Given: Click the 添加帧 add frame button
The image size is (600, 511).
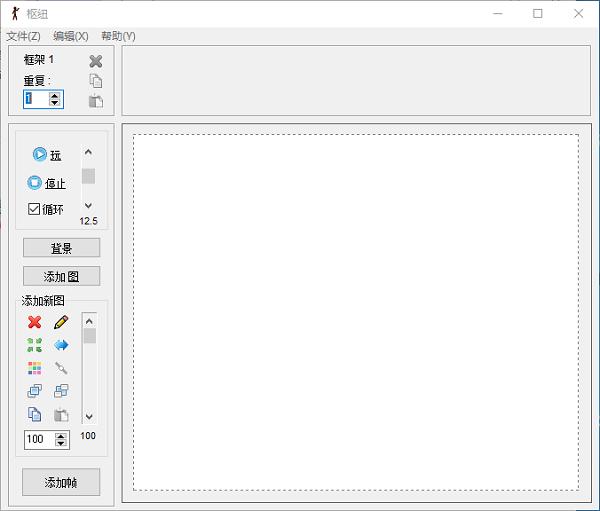Looking at the screenshot, I should point(61,483).
